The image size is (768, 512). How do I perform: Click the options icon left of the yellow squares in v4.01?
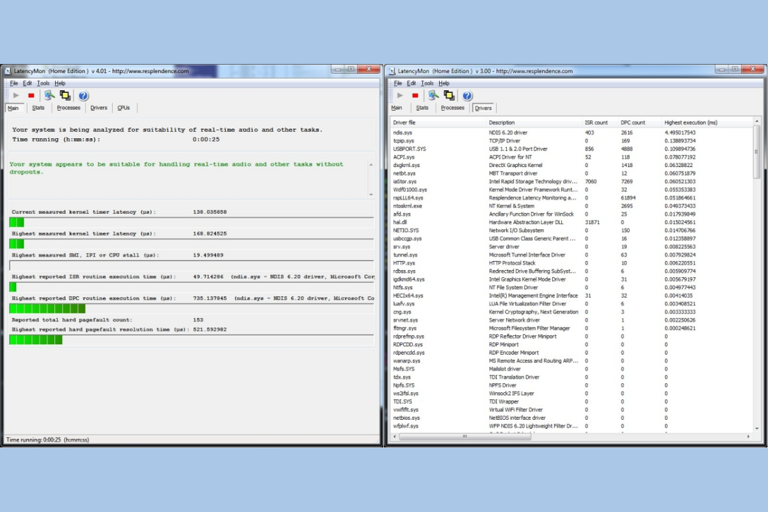tap(49, 96)
